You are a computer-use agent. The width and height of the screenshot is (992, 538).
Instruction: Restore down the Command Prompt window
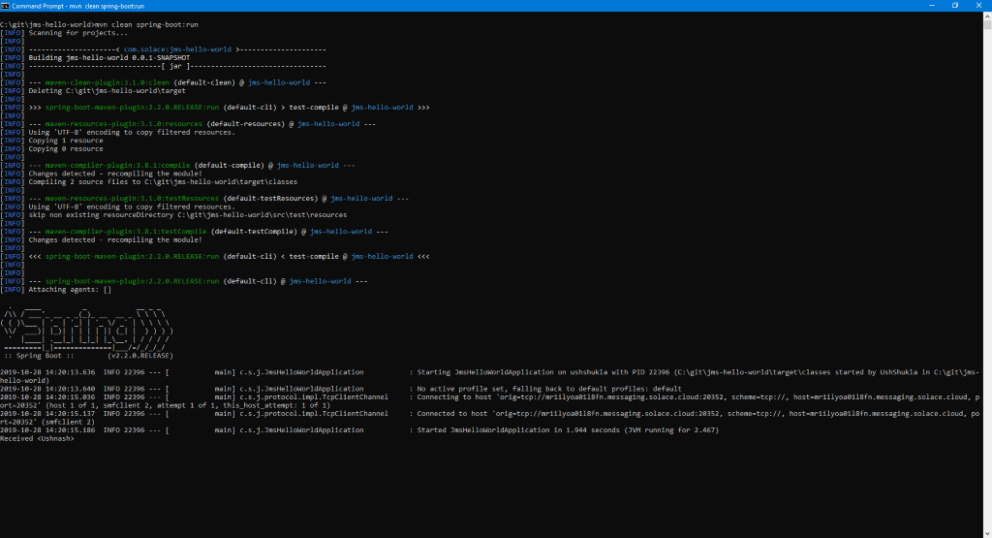(x=954, y=5)
